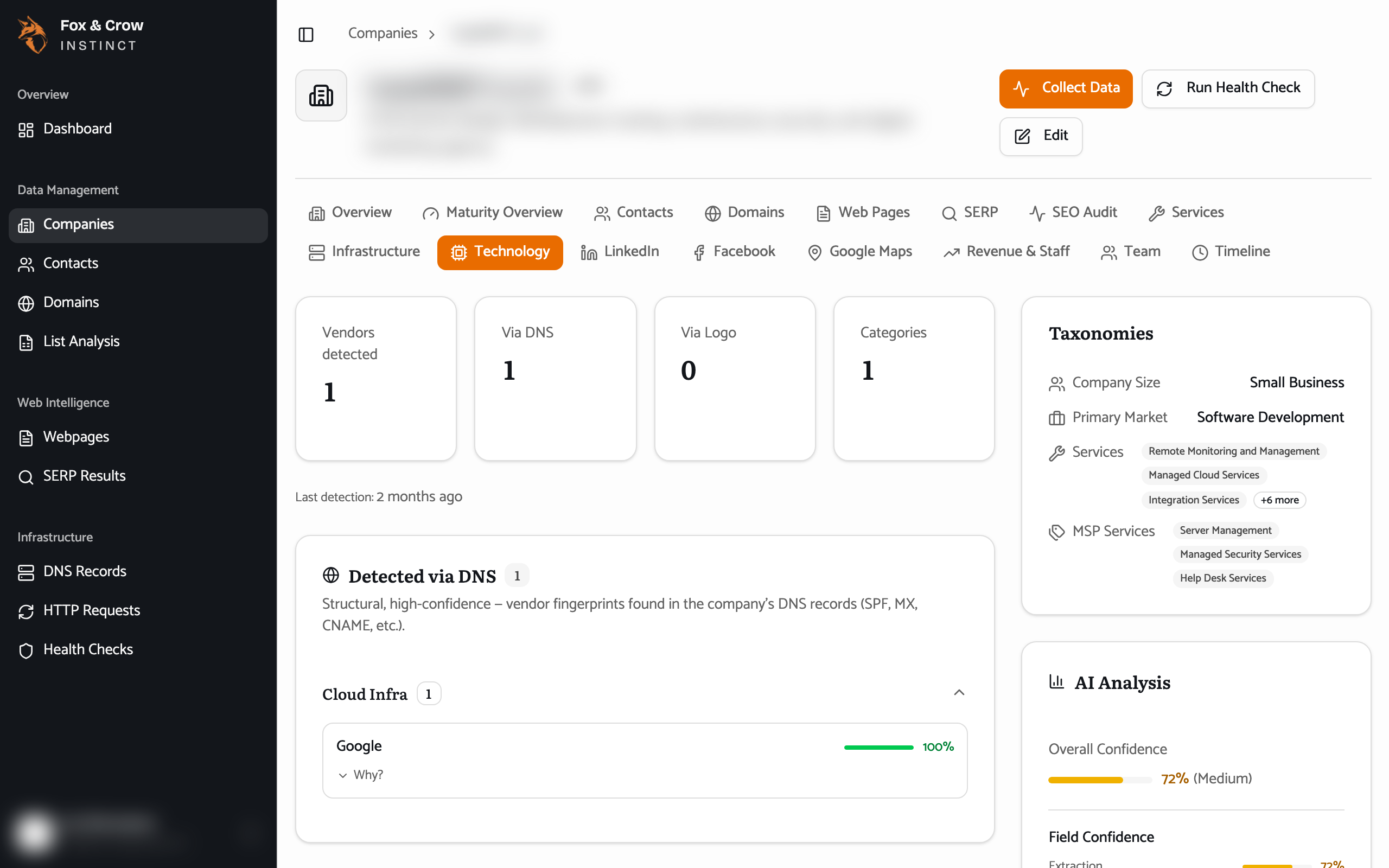
Task: Click the Run Health Check button
Action: 1228,88
